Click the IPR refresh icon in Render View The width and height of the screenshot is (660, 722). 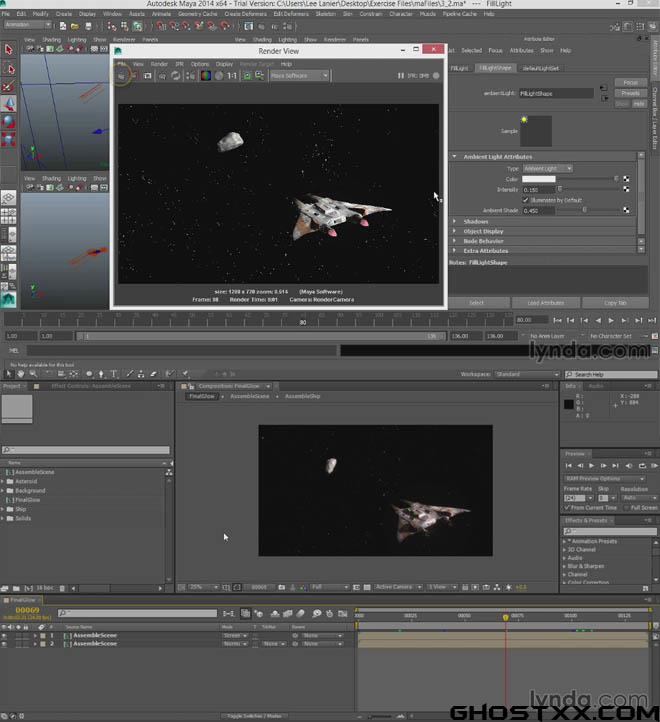coord(176,76)
